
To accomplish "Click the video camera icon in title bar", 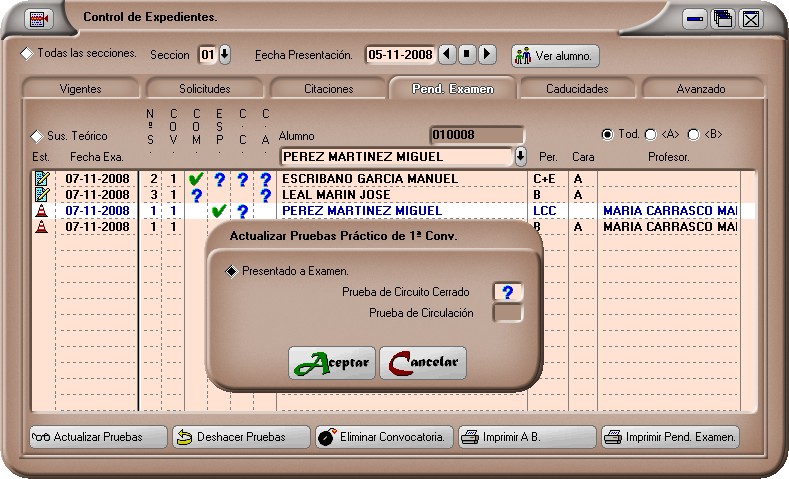I will [x=39, y=18].
